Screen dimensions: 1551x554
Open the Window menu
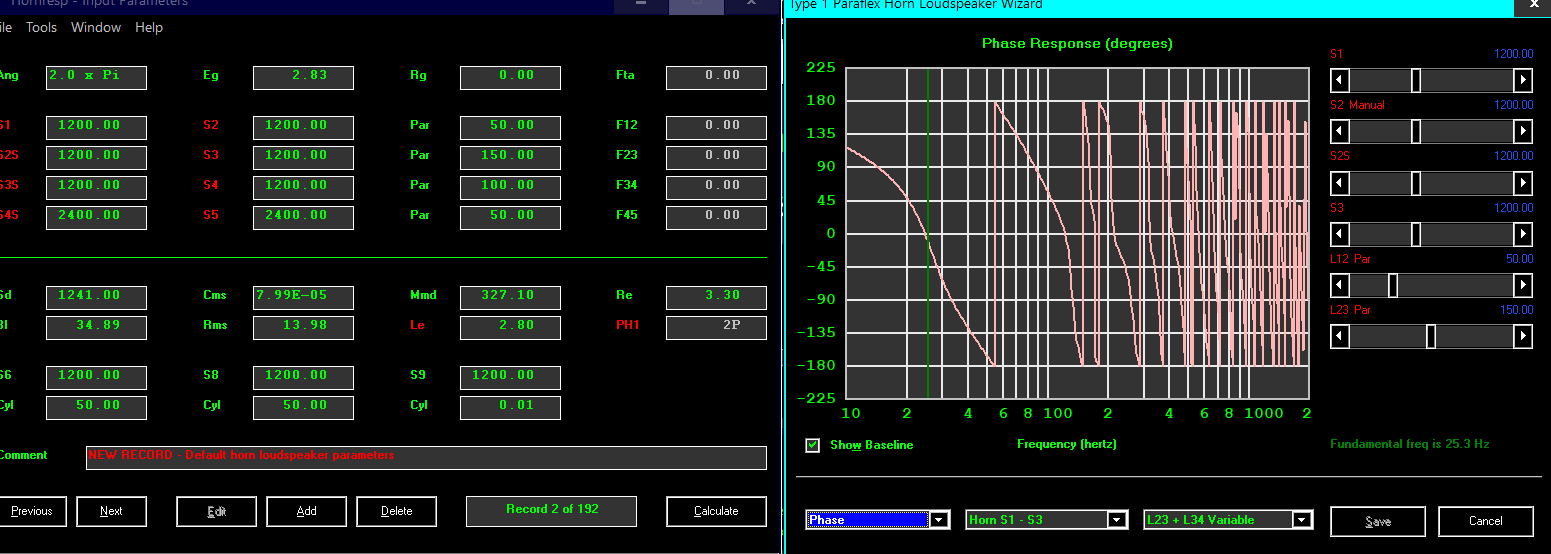(x=96, y=27)
